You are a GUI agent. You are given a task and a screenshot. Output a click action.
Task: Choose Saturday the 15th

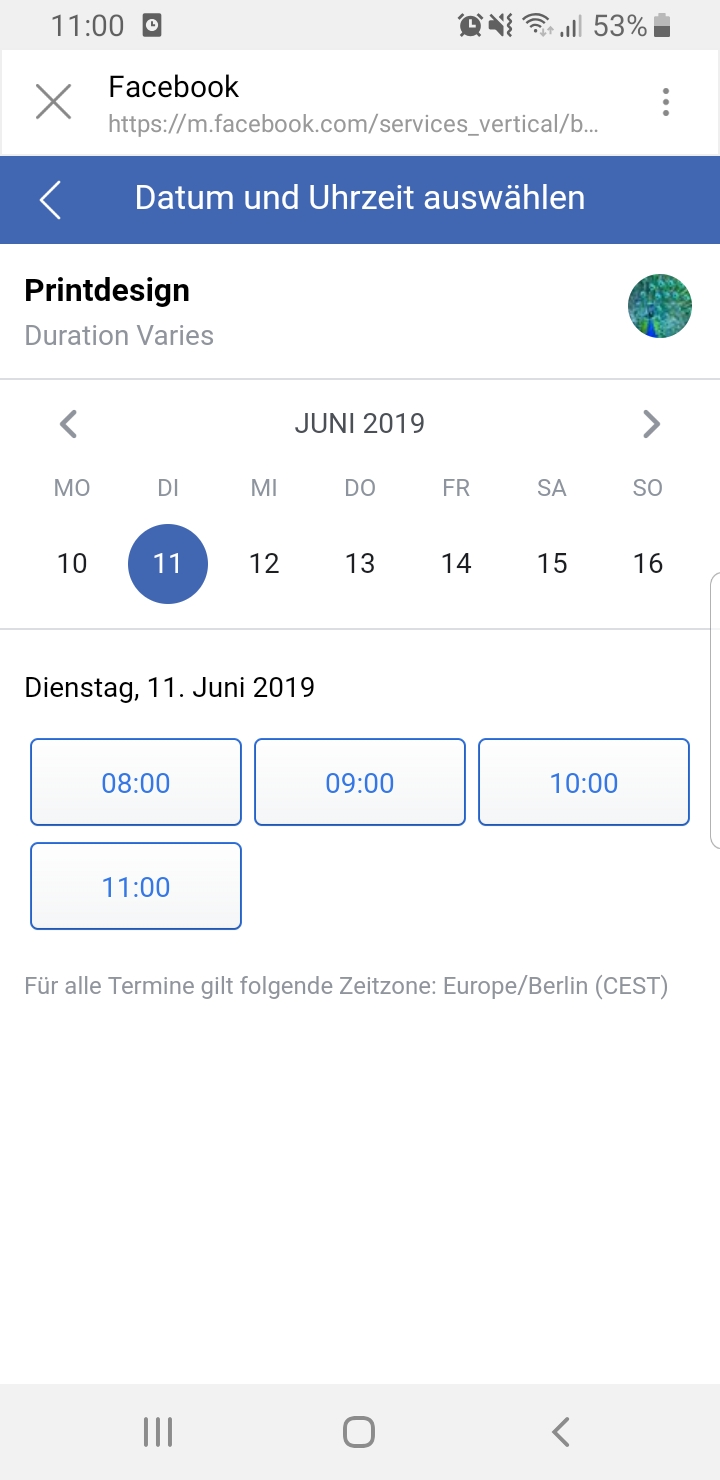point(552,564)
